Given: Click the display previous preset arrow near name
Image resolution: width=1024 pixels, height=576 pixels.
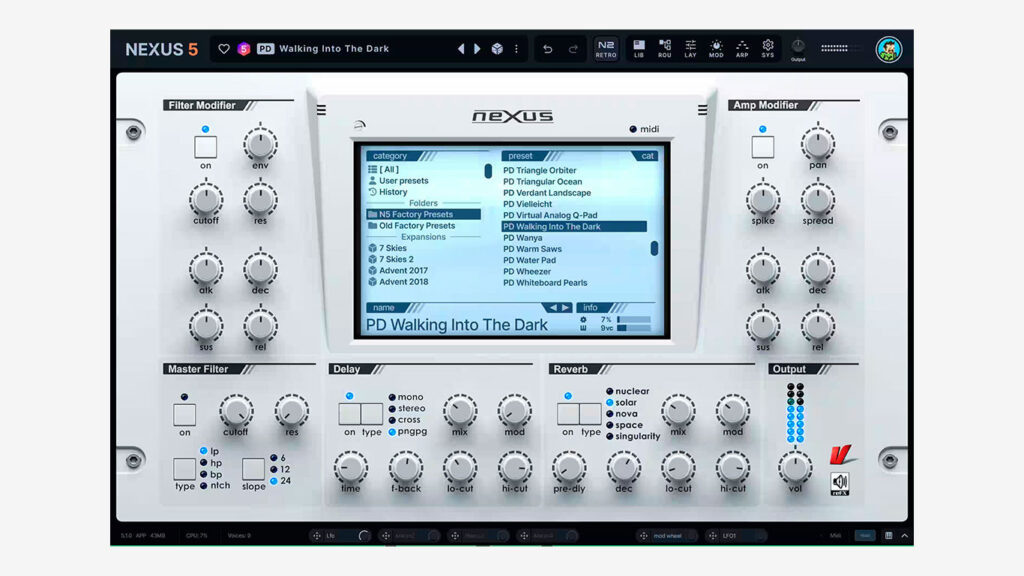Looking at the screenshot, I should [x=553, y=308].
